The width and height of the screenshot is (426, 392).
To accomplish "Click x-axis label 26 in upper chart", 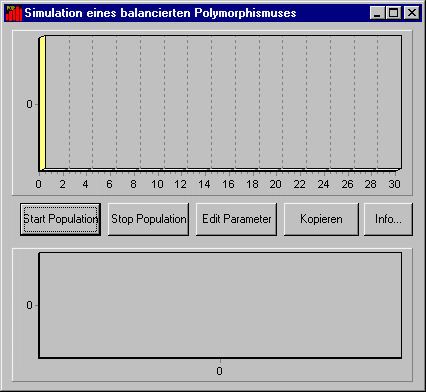I will [x=347, y=184].
